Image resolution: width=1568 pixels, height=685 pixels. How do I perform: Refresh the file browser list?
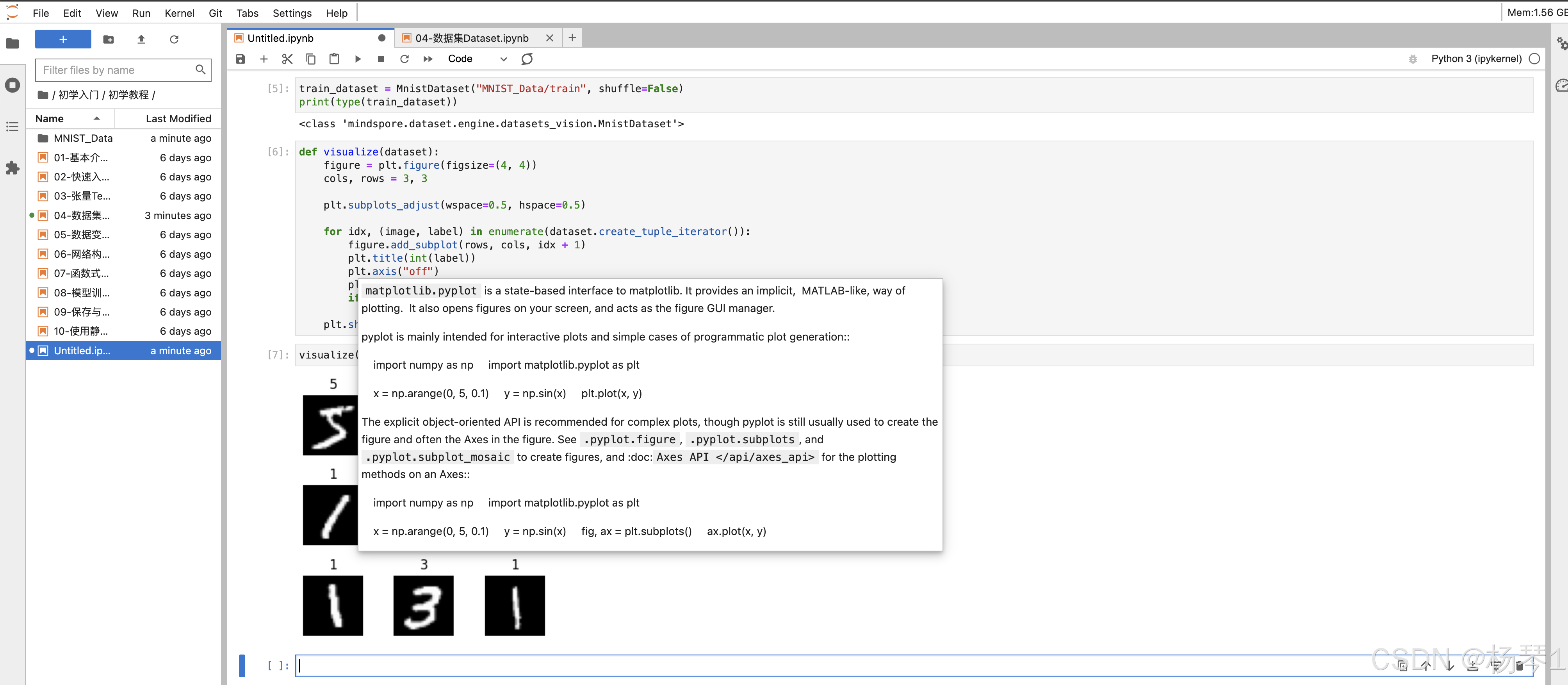pyautogui.click(x=174, y=39)
